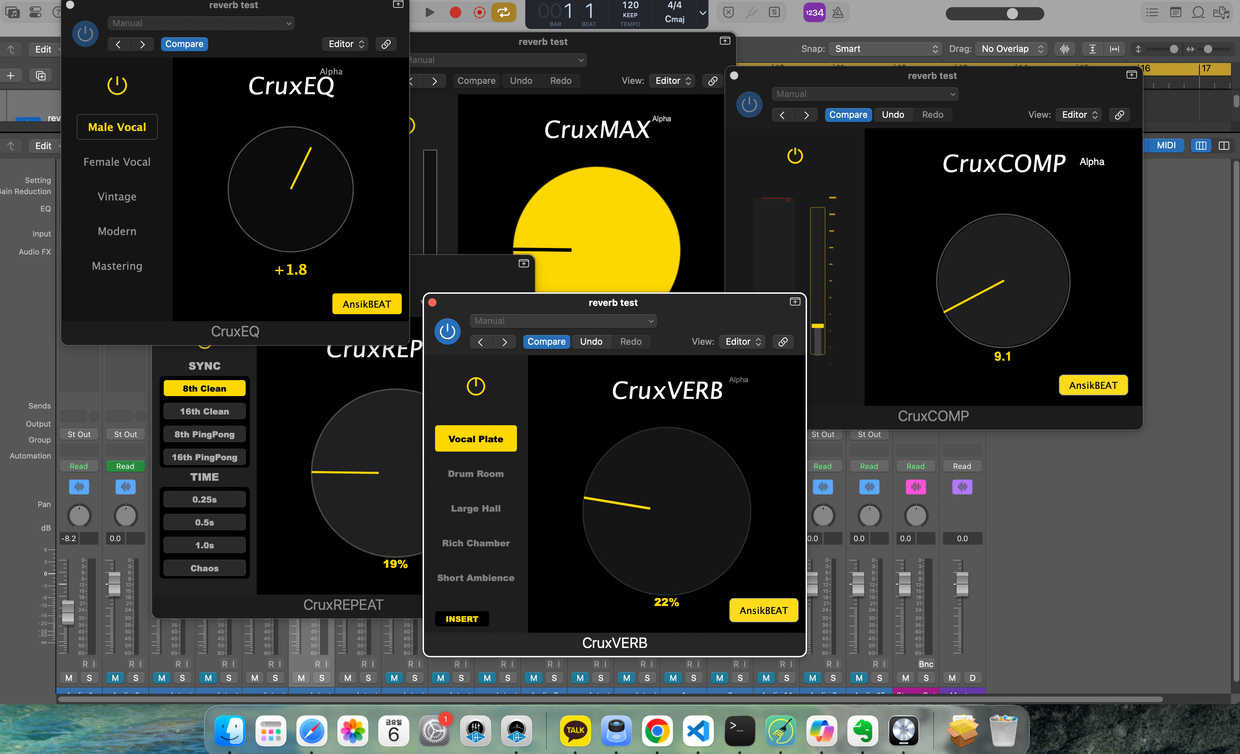Switch to the MIDI tab in mixer
Screen dimensions: 1240x754
pos(1166,146)
